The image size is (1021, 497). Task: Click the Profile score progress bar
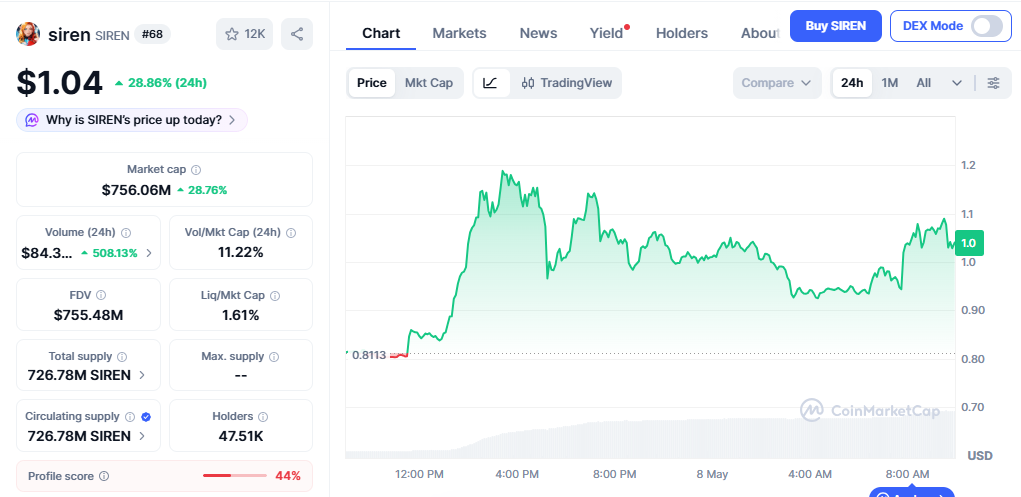pos(235,476)
